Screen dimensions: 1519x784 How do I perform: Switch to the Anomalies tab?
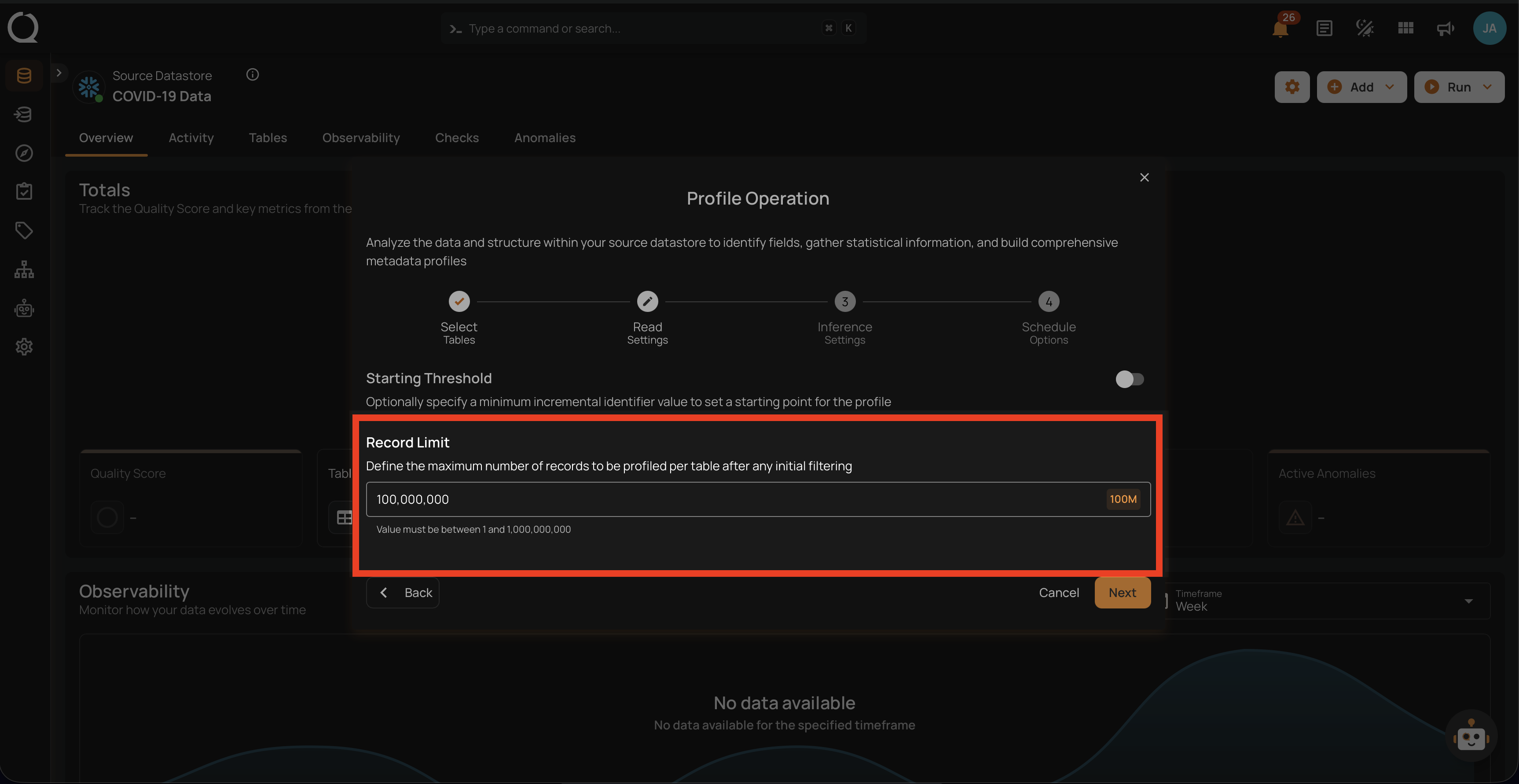(x=544, y=137)
